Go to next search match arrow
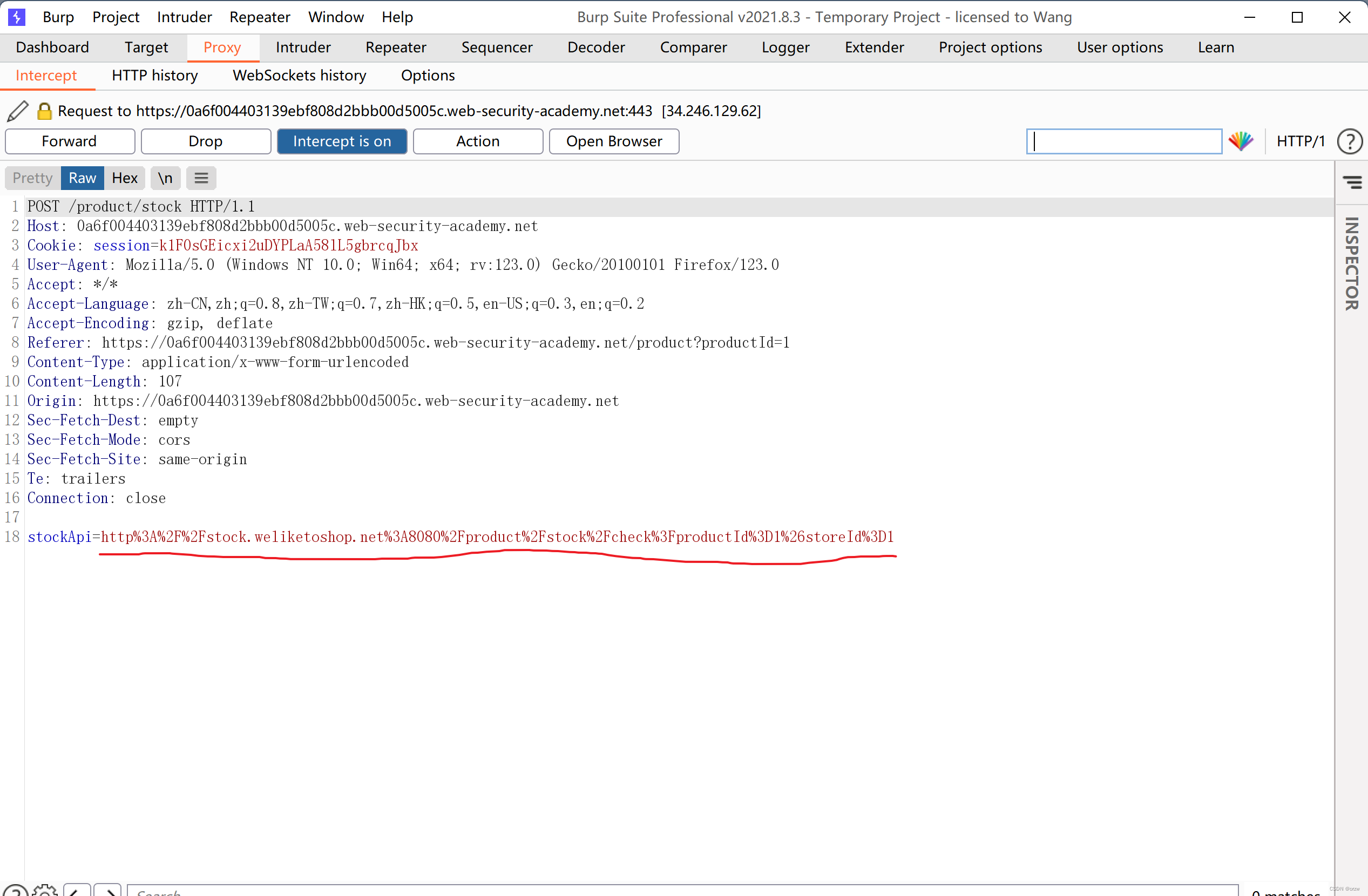1368x896 pixels. coord(107,890)
